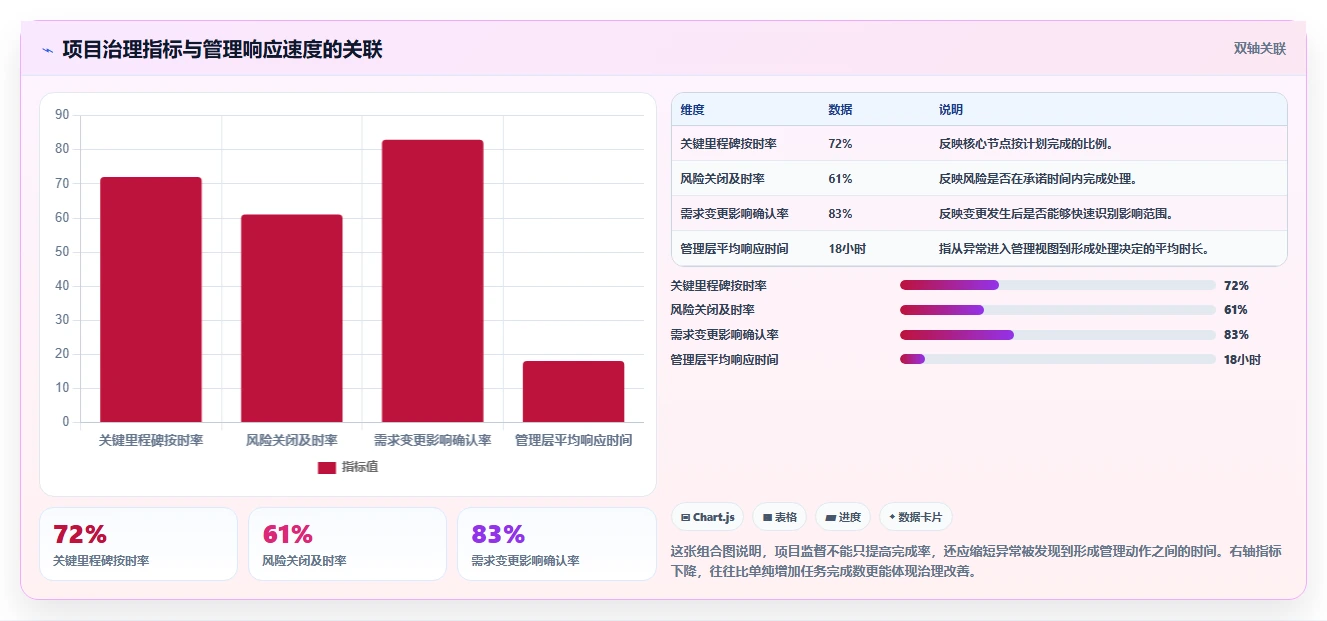
Task: Click the 维度 column header
Action: point(692,110)
